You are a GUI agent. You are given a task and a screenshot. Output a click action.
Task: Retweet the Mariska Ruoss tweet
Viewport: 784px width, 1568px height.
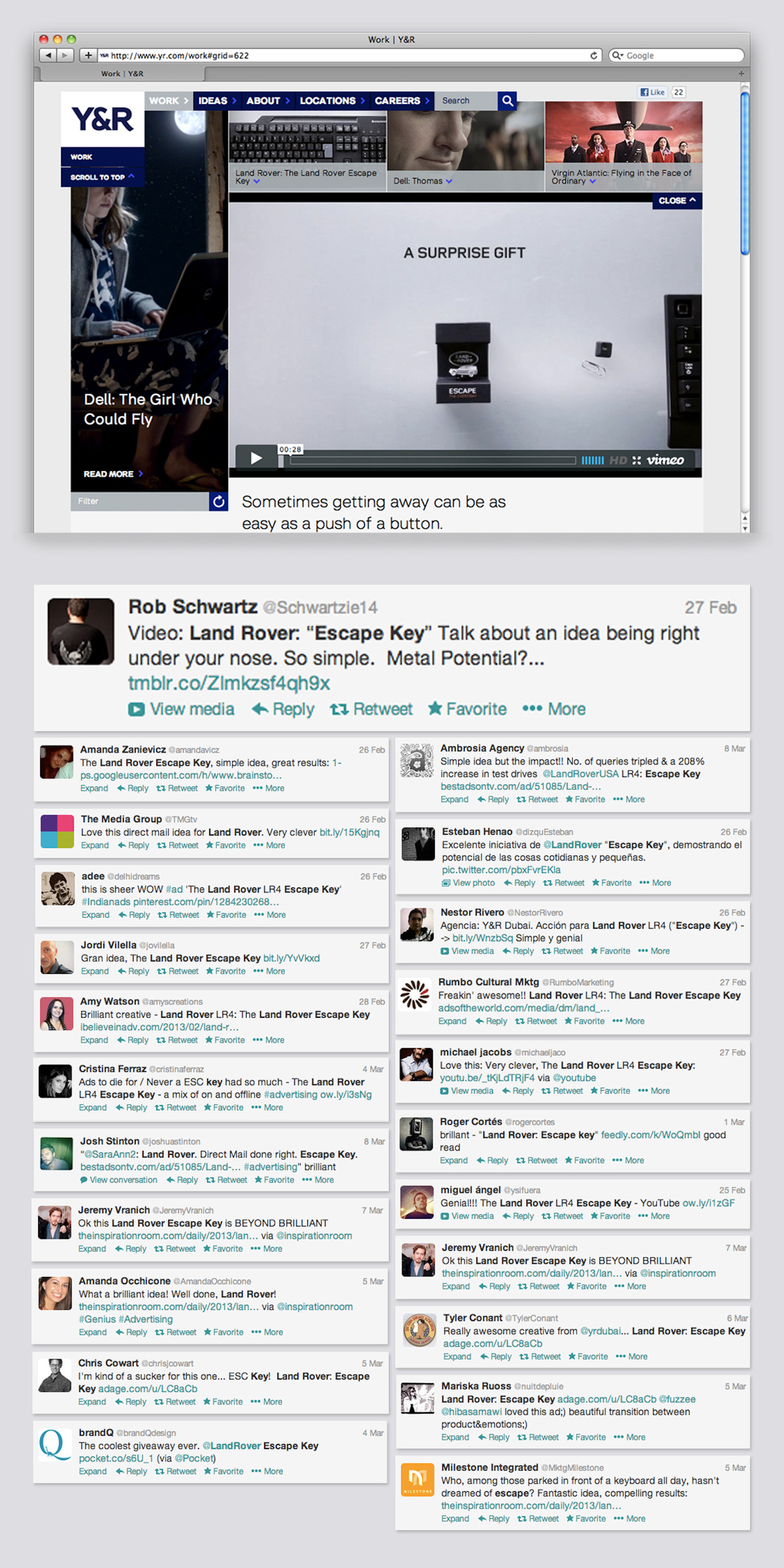538,1437
